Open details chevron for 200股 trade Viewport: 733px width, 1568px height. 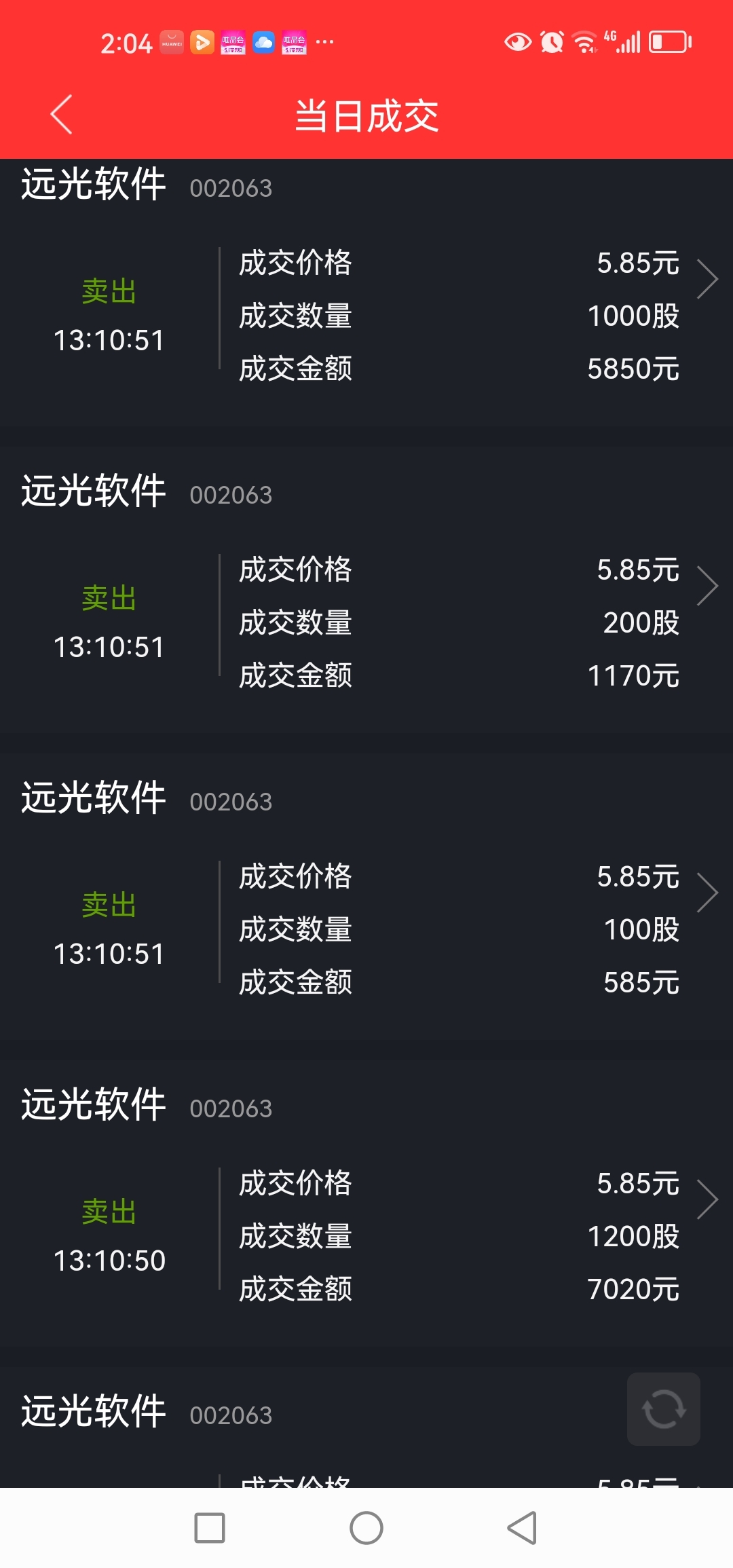(x=707, y=586)
